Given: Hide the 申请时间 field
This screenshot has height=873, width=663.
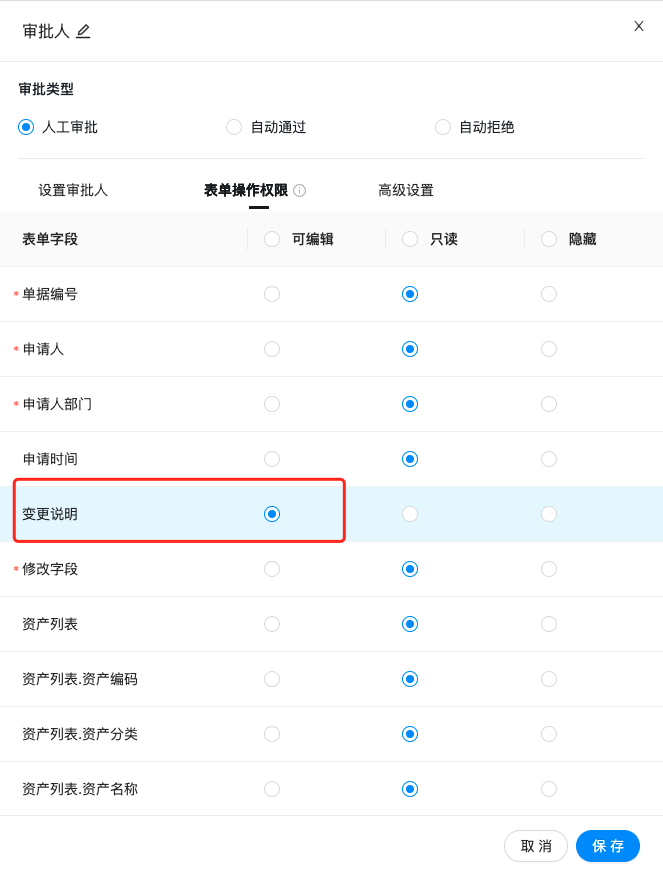Looking at the screenshot, I should coord(549,459).
